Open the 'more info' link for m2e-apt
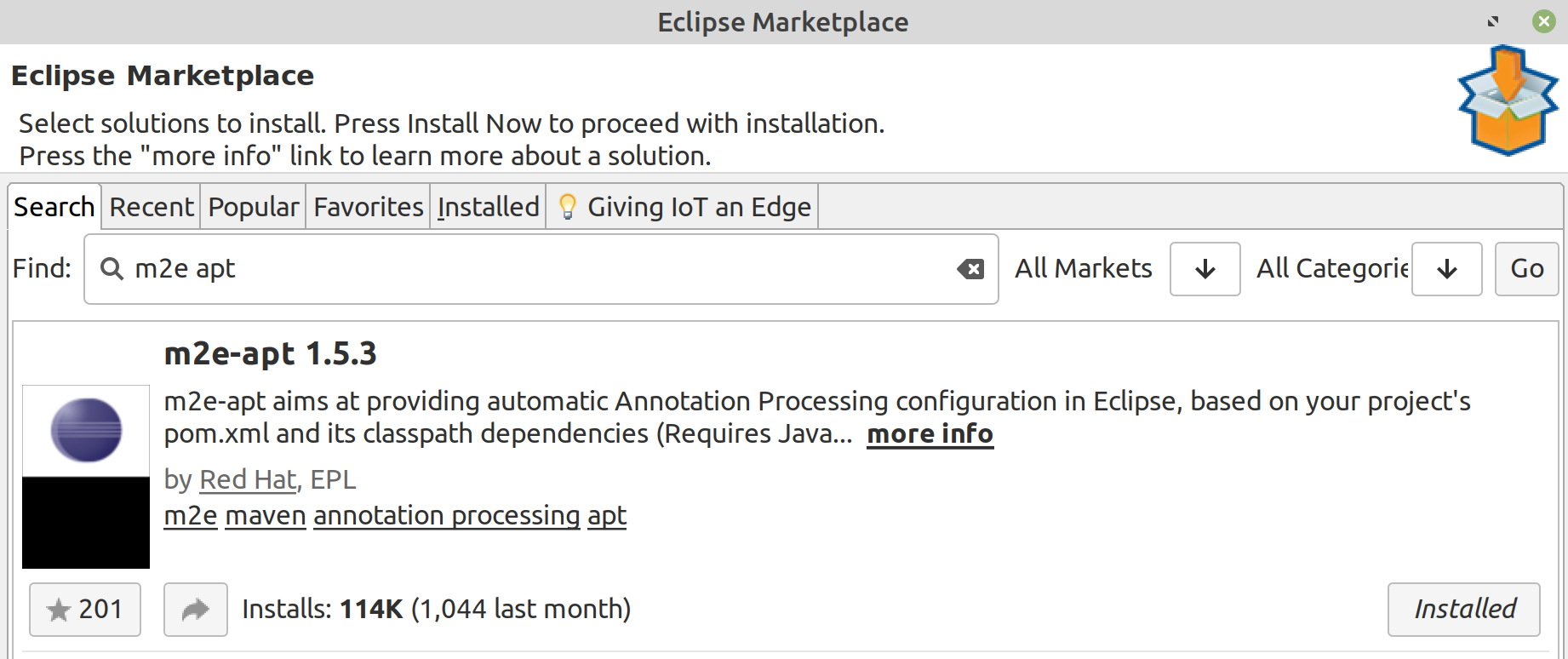The height and width of the screenshot is (659, 1568). click(930, 434)
